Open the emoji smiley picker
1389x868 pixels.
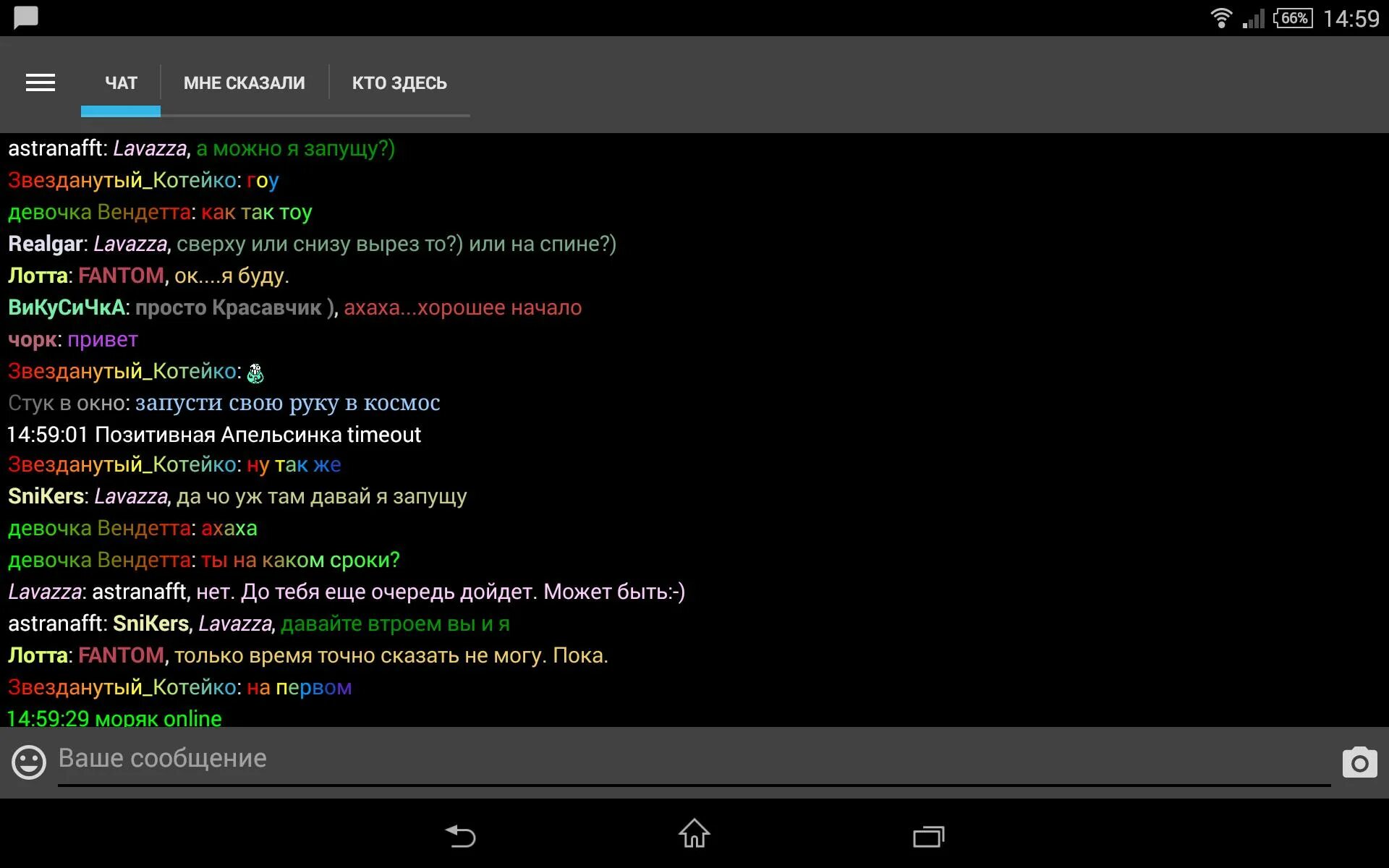pyautogui.click(x=29, y=762)
